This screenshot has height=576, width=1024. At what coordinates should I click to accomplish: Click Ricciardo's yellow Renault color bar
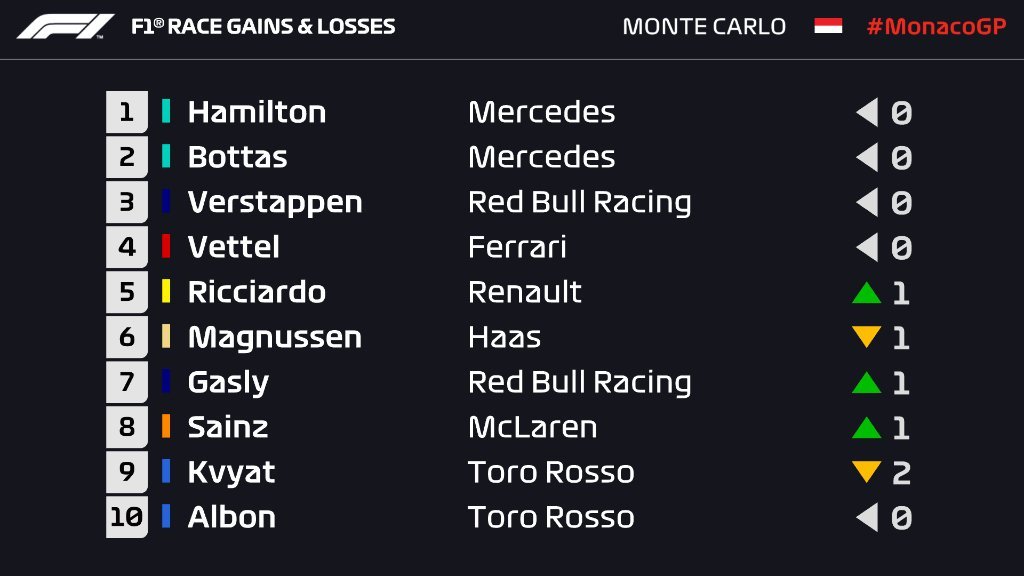[166, 291]
